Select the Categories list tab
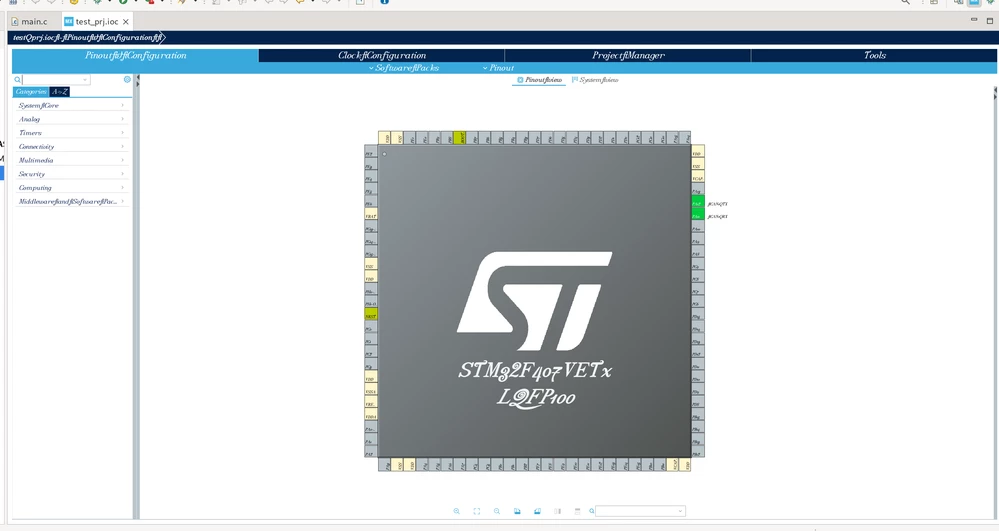Image resolution: width=999 pixels, height=531 pixels. [x=31, y=92]
